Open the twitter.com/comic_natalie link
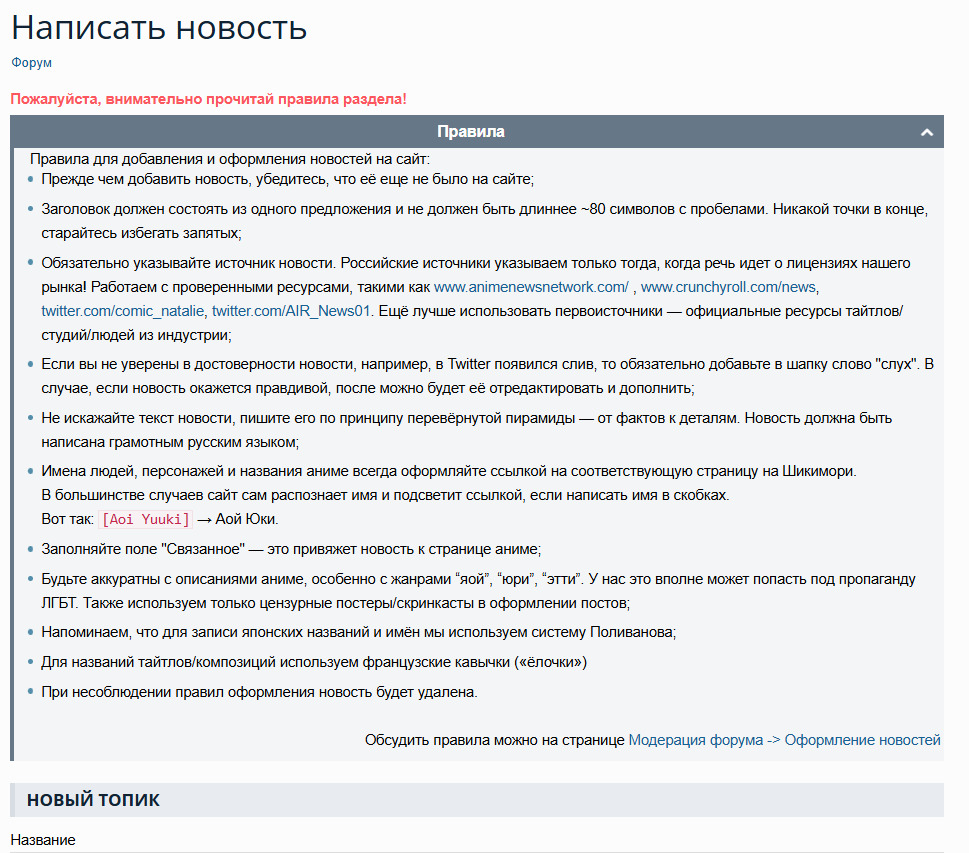 [122, 311]
